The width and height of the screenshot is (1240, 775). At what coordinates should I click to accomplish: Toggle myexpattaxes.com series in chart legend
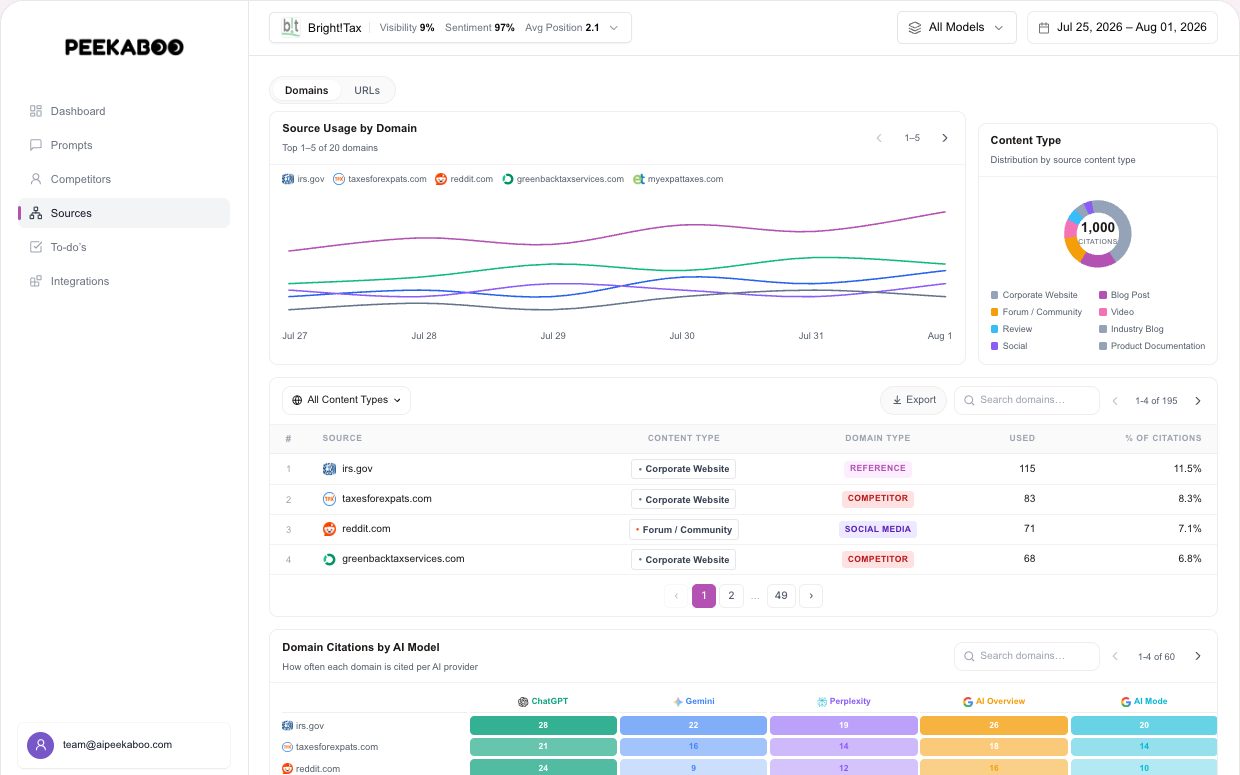click(x=678, y=179)
